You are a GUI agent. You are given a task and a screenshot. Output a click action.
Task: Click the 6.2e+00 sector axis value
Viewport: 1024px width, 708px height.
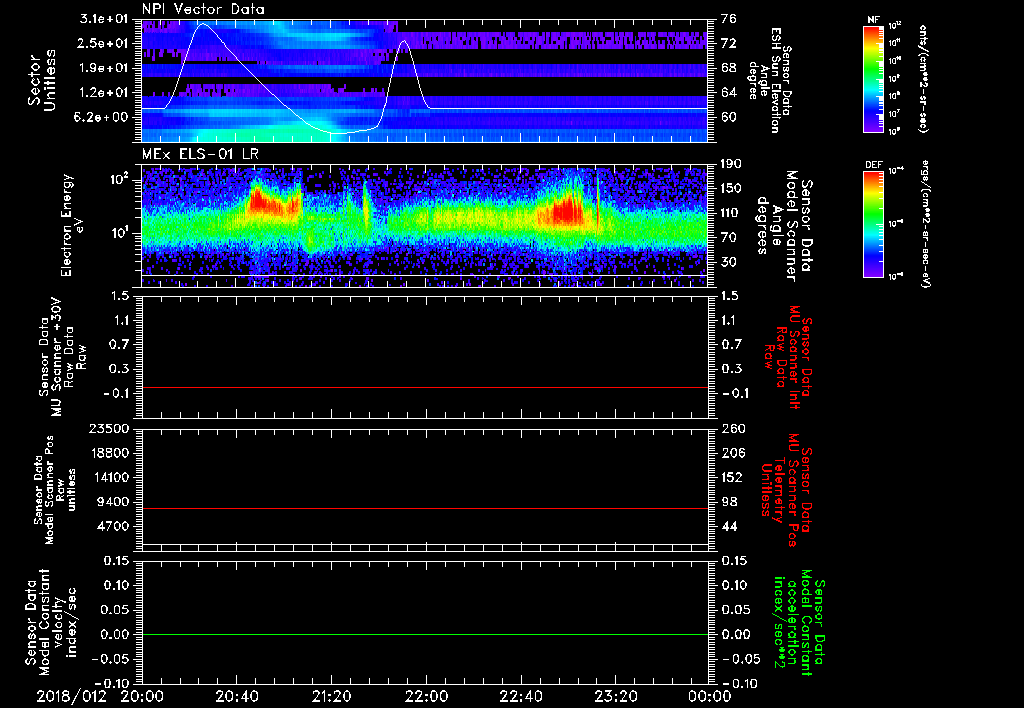[102, 117]
